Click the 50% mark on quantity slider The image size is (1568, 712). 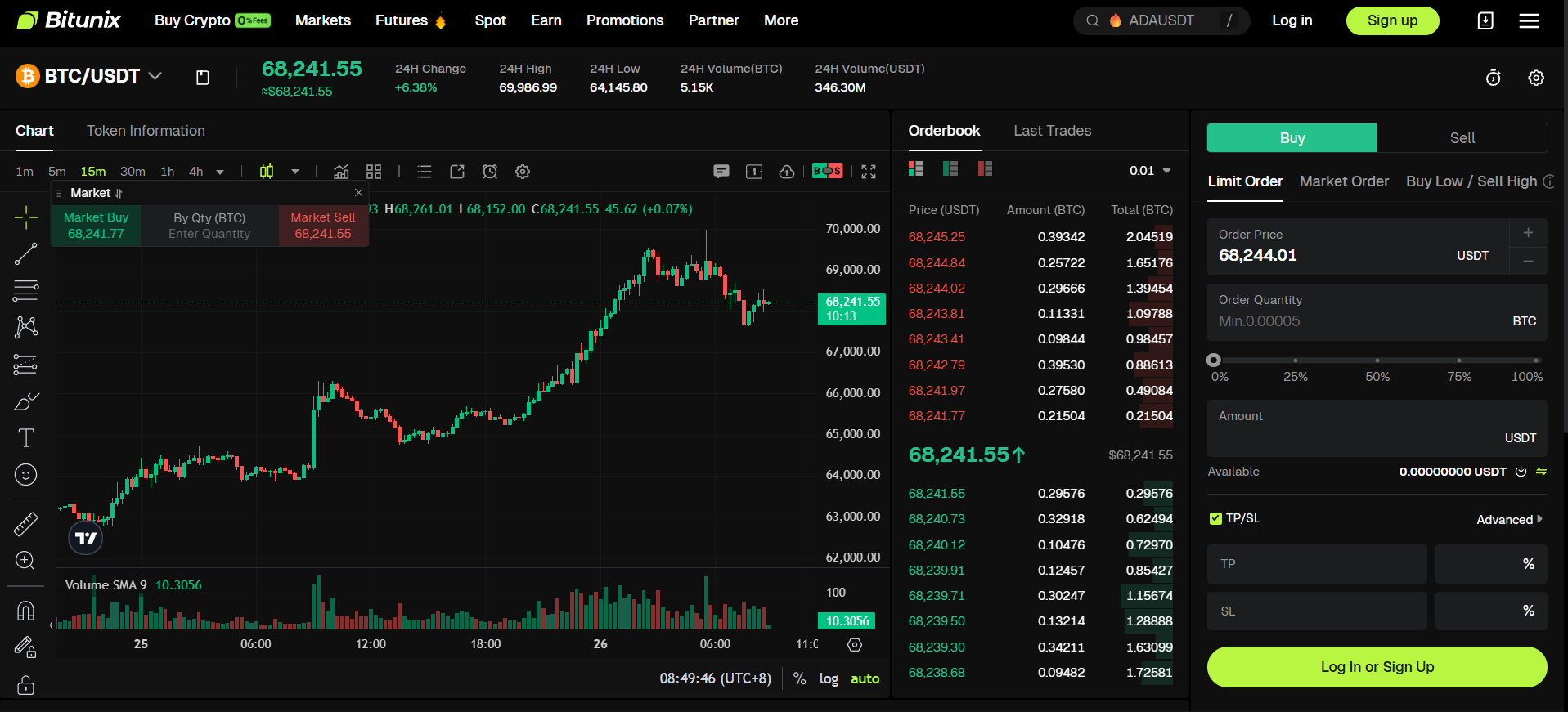click(1377, 360)
